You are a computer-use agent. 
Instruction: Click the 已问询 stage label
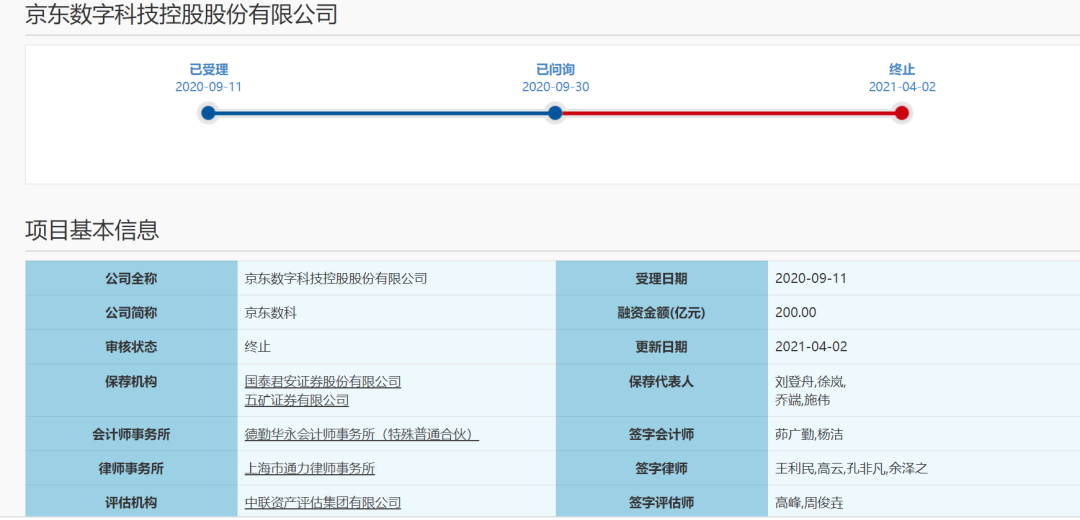[x=555, y=70]
